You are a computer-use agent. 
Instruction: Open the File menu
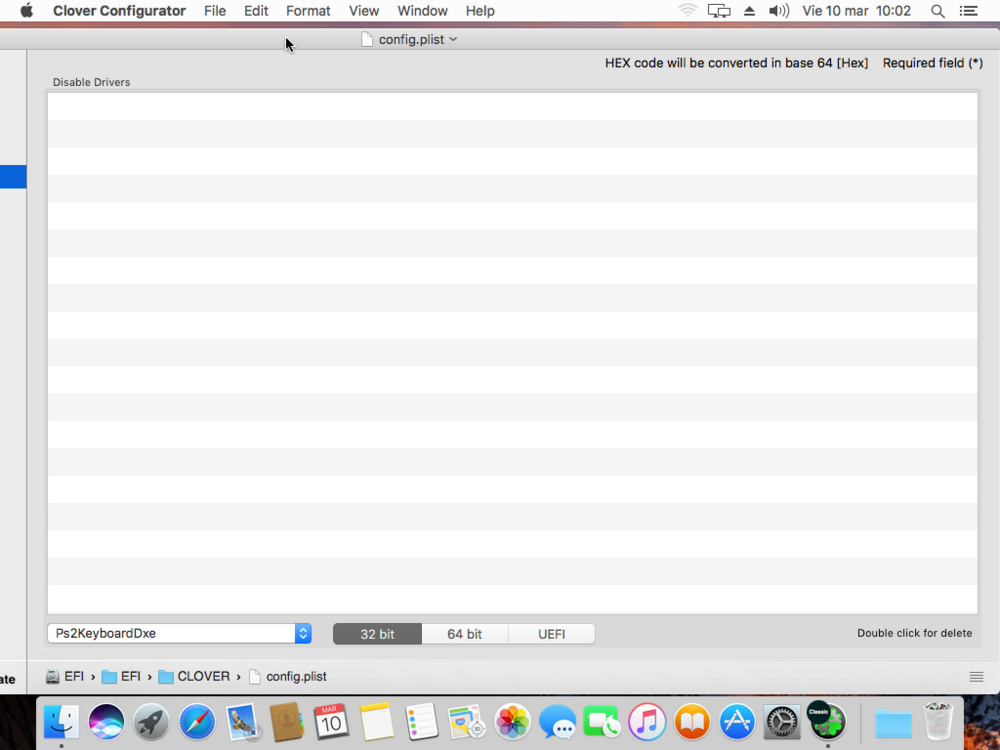tap(215, 11)
